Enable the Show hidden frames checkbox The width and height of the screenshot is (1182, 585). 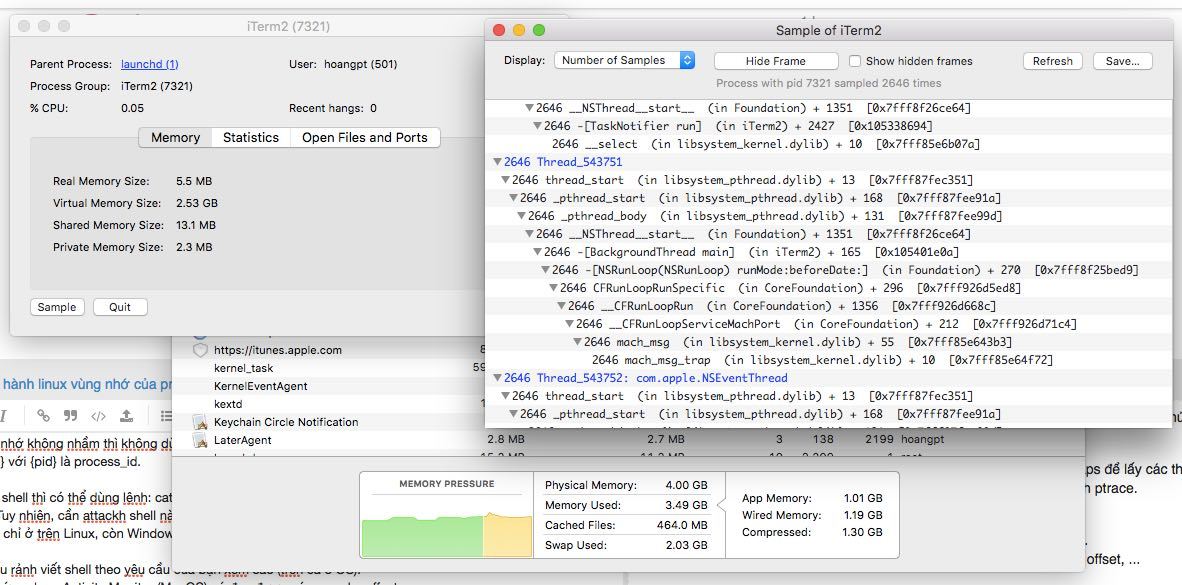click(855, 61)
